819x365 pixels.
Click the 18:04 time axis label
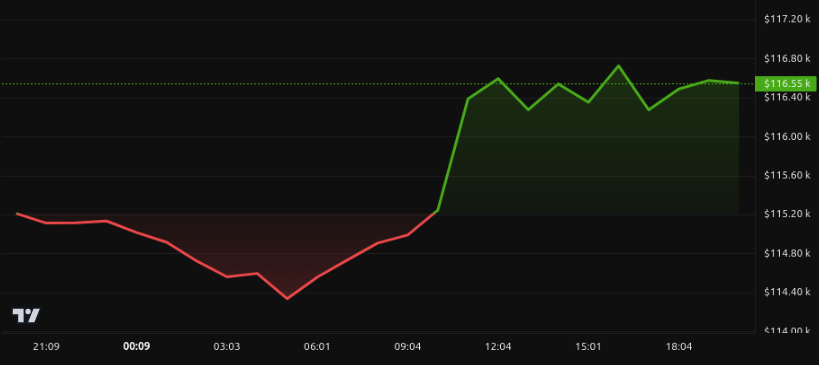678,347
